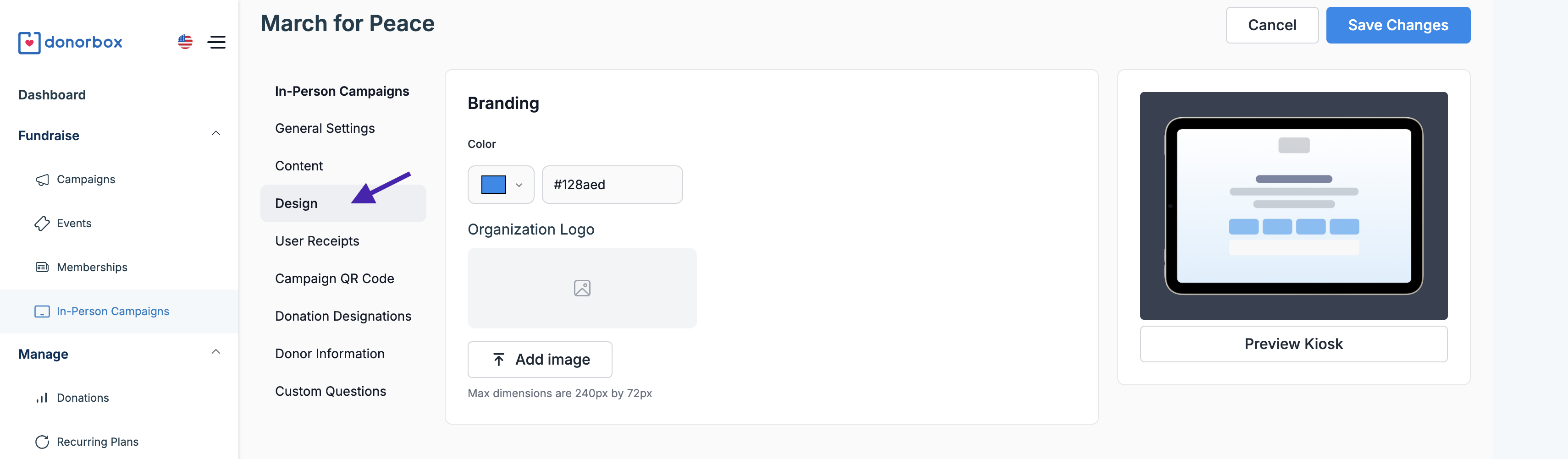Toggle the hamburger menu icon
Screen dimensions: 1568x459
(217, 42)
